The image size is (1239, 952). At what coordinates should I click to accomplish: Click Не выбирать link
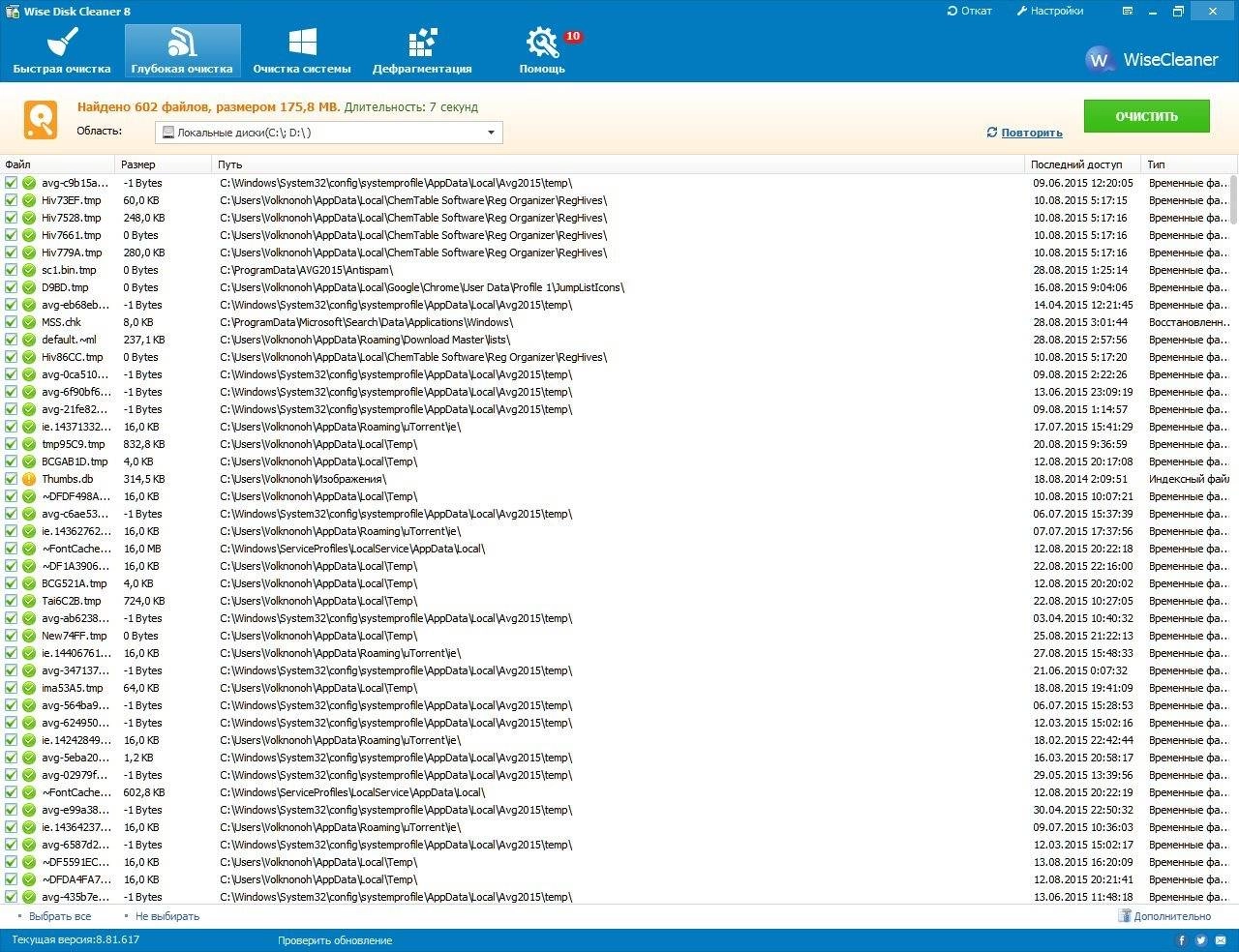click(x=166, y=916)
